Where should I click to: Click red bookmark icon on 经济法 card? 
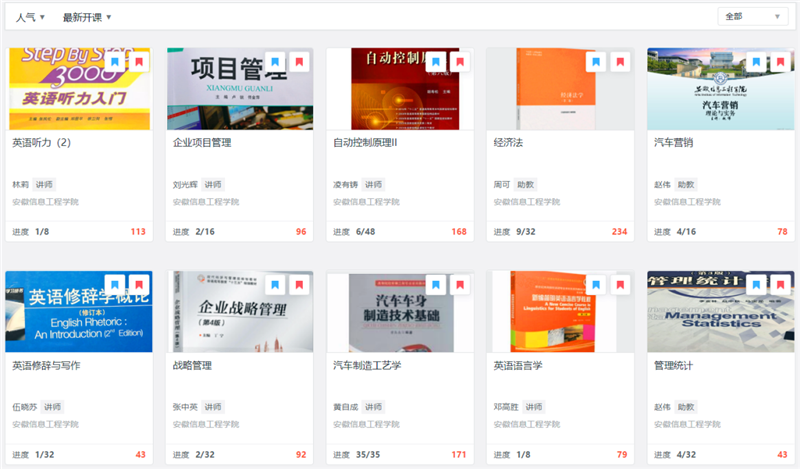pyautogui.click(x=620, y=62)
